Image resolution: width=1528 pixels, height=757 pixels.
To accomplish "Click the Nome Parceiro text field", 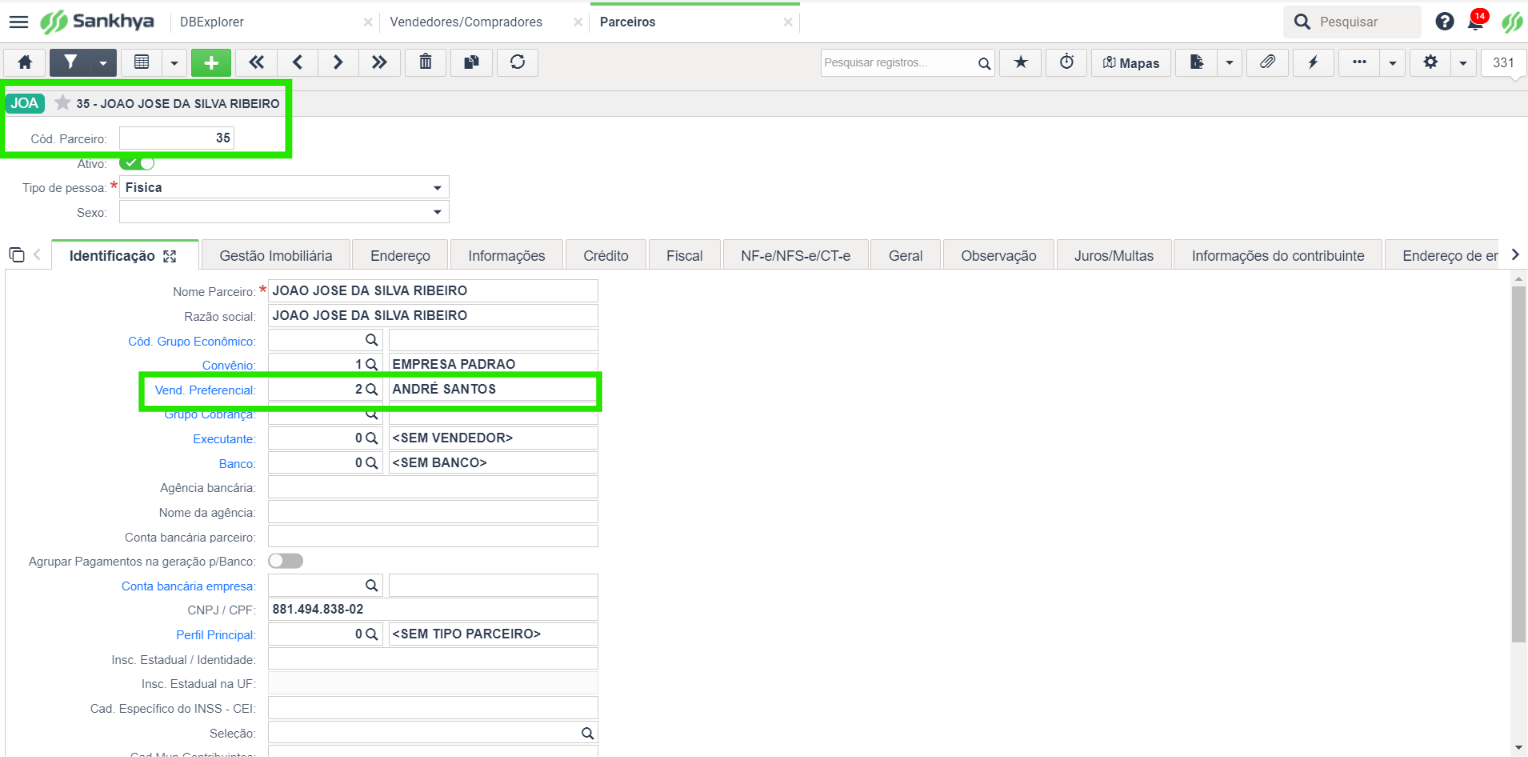I will pyautogui.click(x=433, y=291).
